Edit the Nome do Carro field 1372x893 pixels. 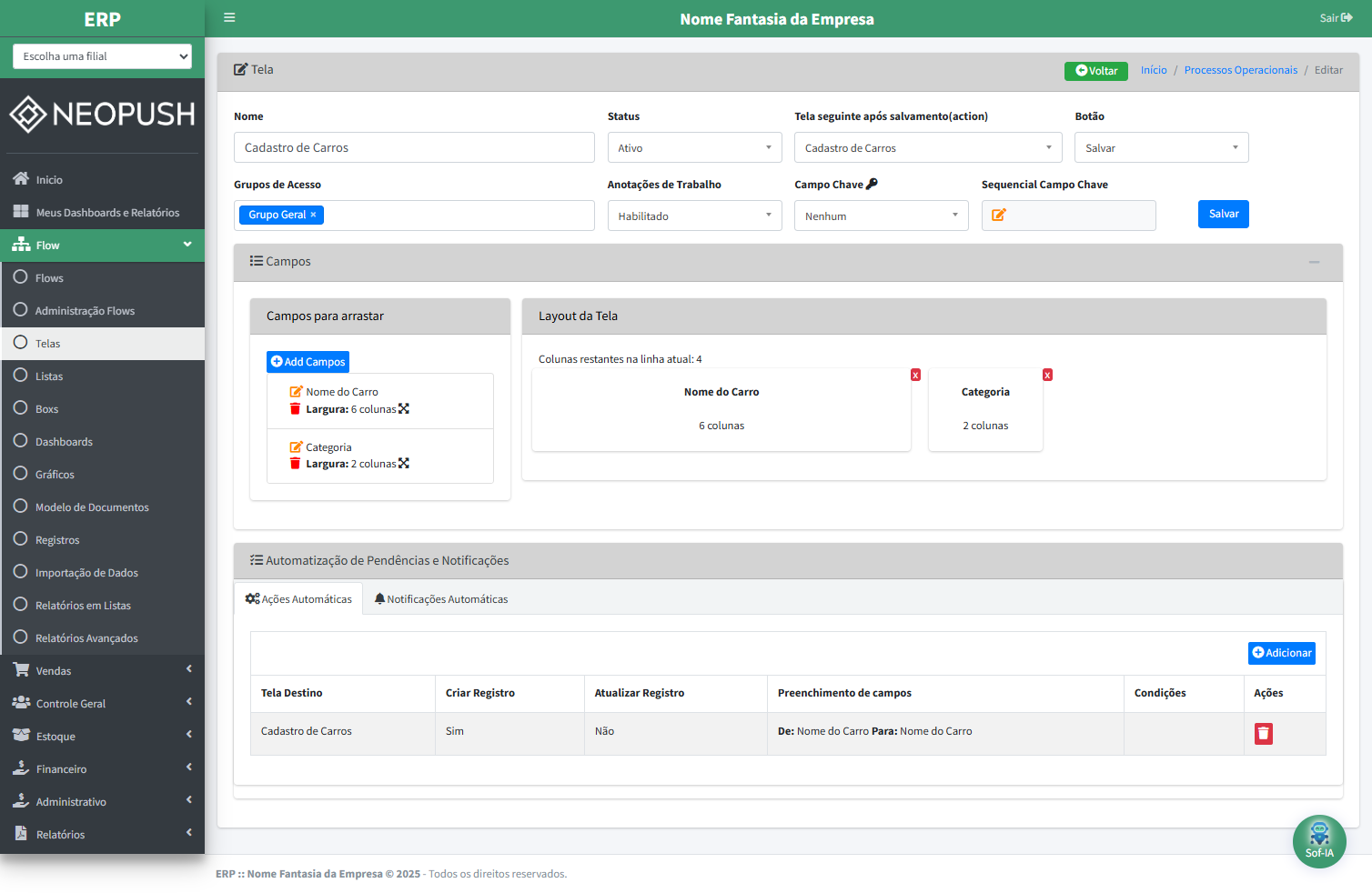click(296, 392)
